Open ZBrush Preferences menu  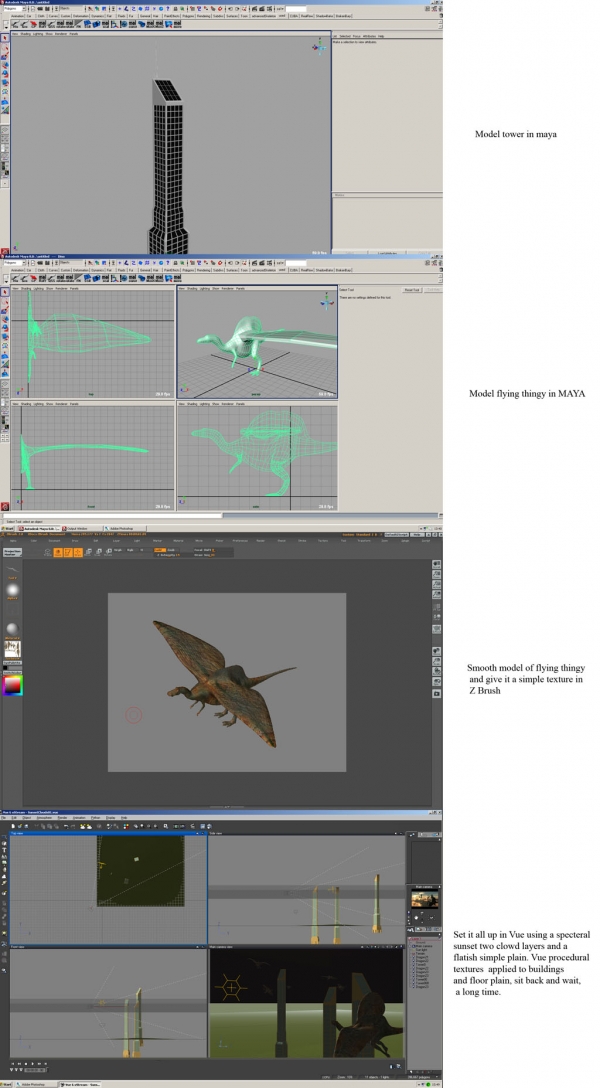point(240,541)
